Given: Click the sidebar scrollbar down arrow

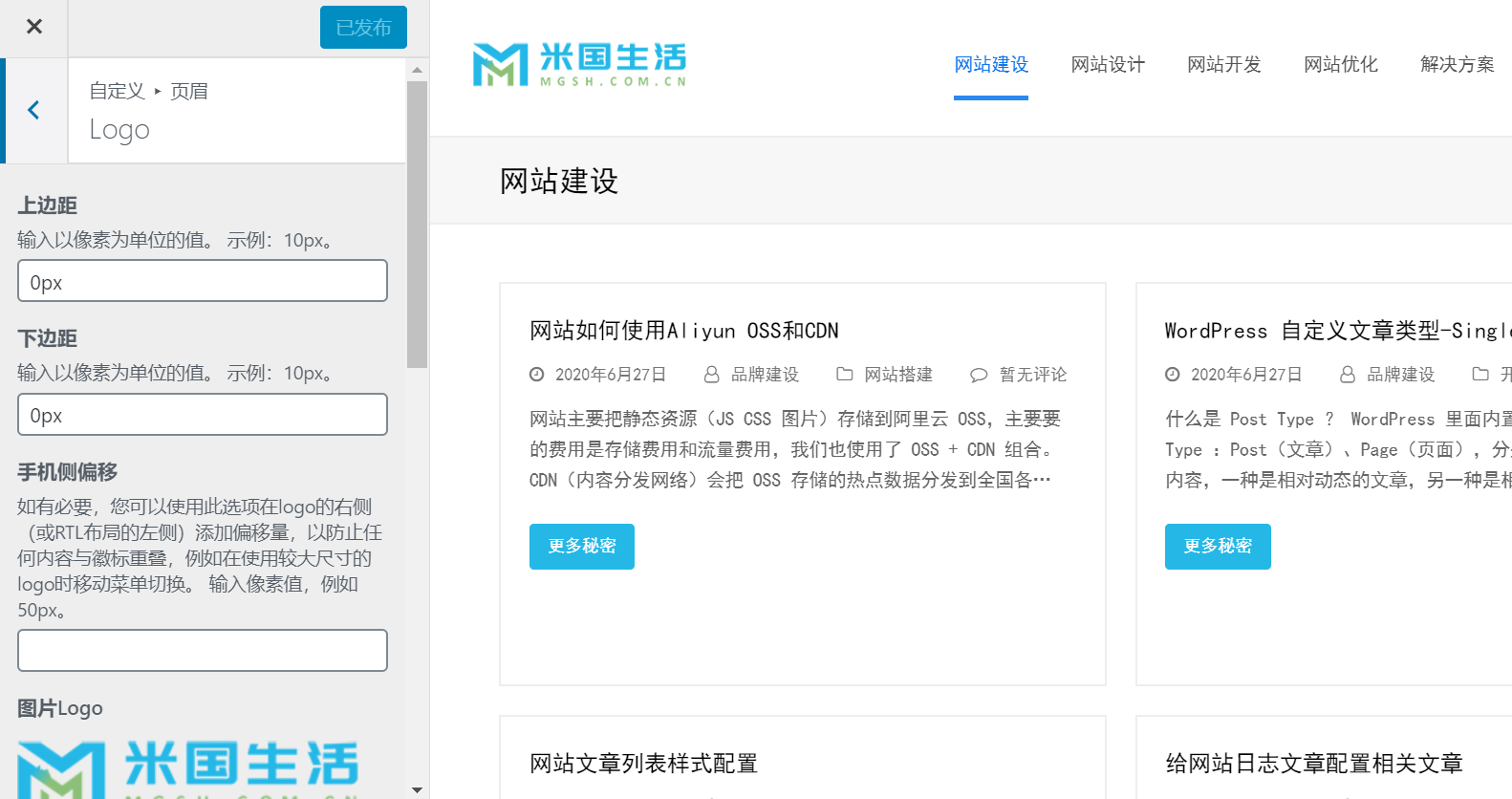Looking at the screenshot, I should tap(417, 789).
